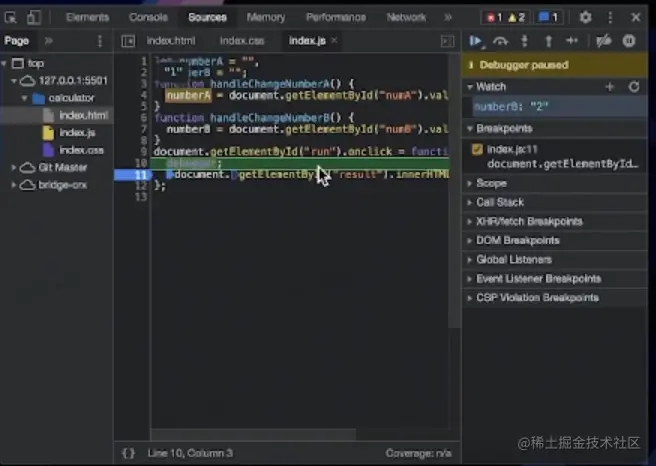The height and width of the screenshot is (466, 656).
Task: Click Line 10, Column 3 status
Action: click(x=190, y=453)
